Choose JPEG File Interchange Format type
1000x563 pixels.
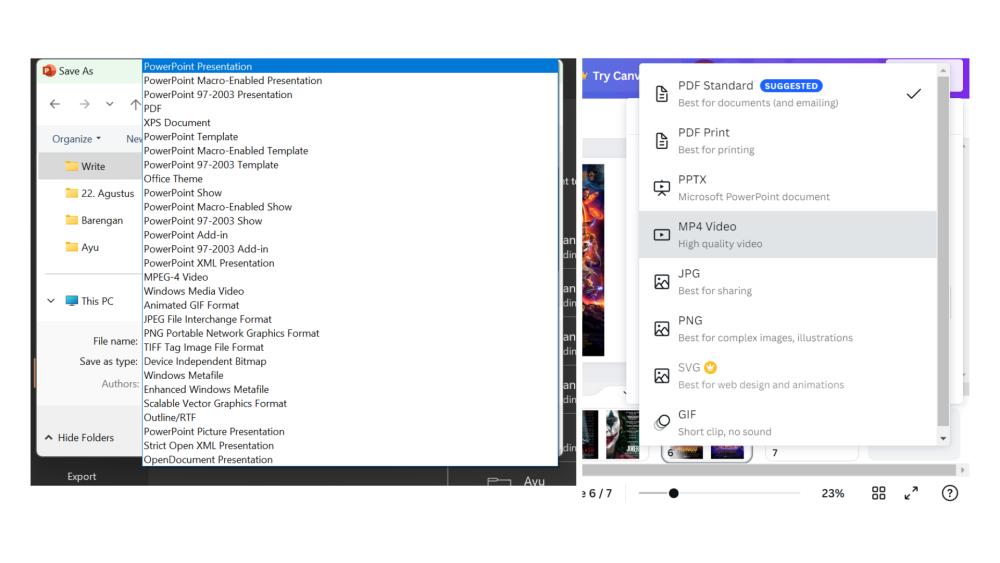(350, 319)
